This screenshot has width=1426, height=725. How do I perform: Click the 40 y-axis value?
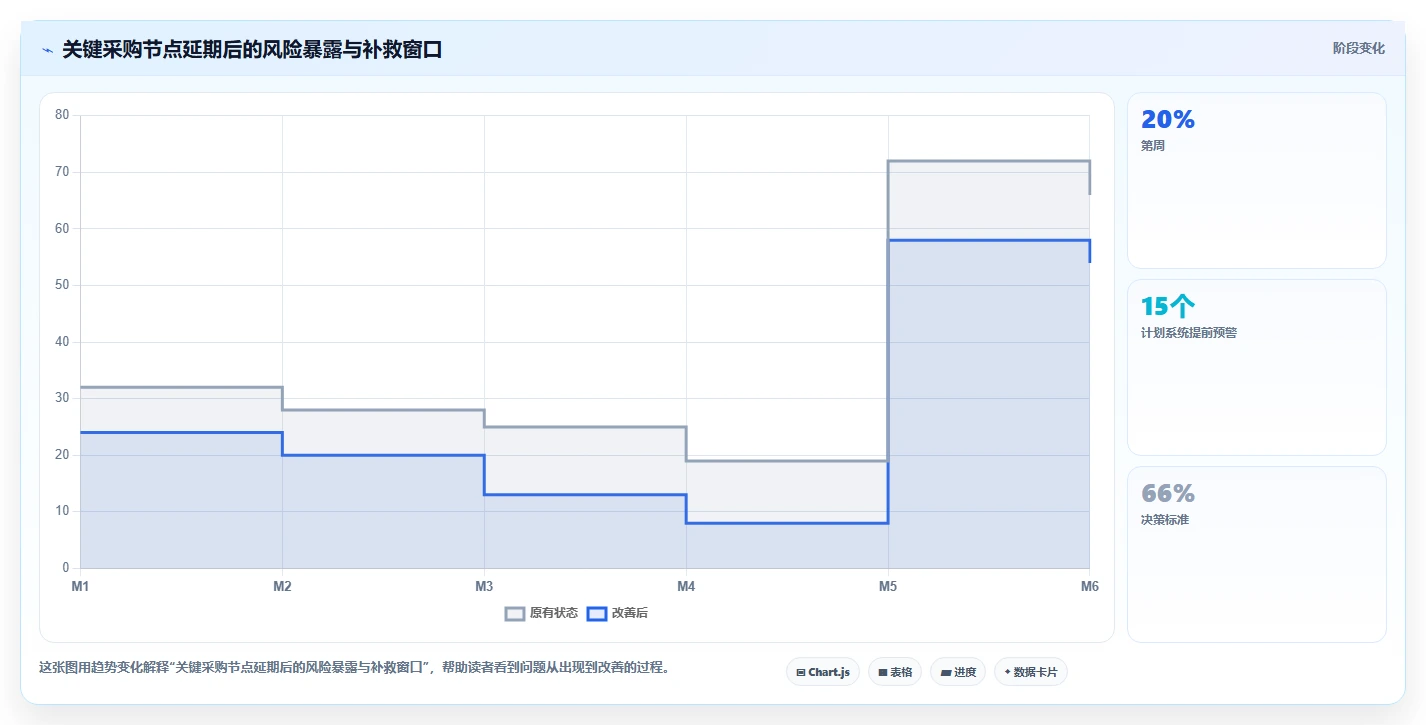click(62, 342)
